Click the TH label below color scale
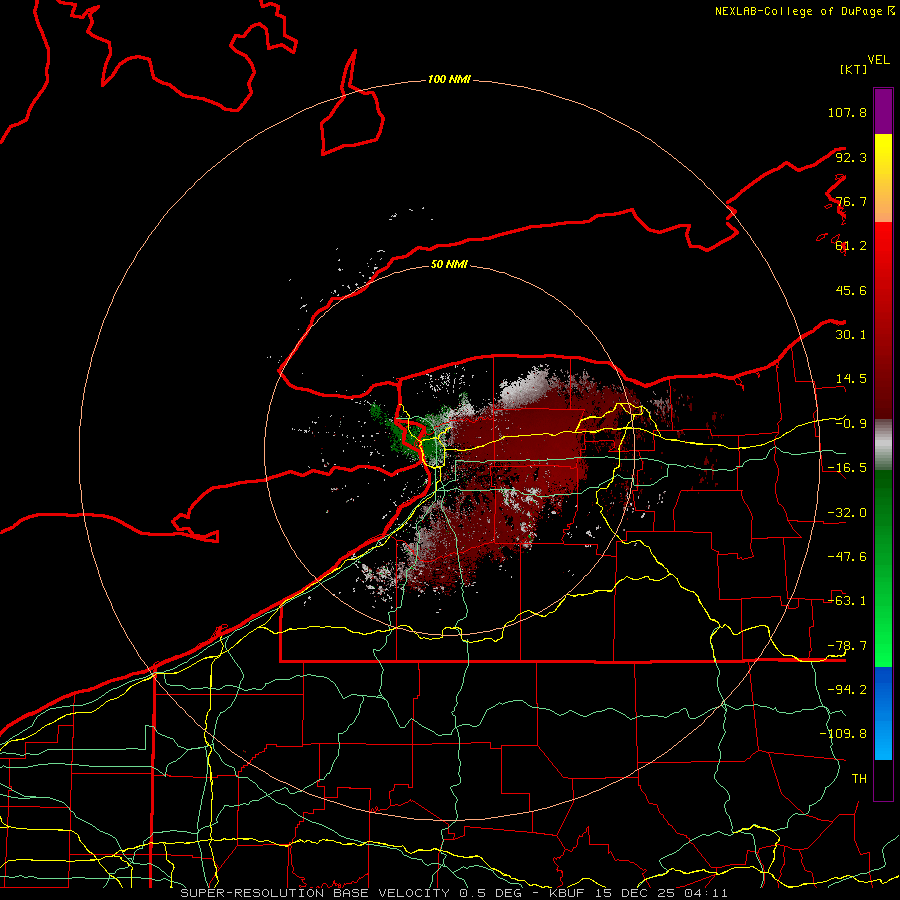Viewport: 900px width, 900px height. (x=859, y=779)
